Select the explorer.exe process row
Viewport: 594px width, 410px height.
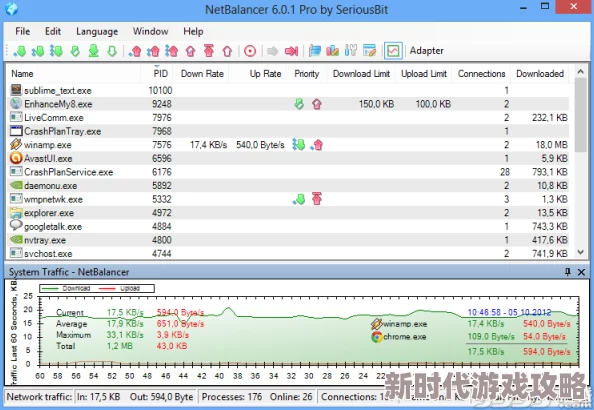(x=288, y=213)
